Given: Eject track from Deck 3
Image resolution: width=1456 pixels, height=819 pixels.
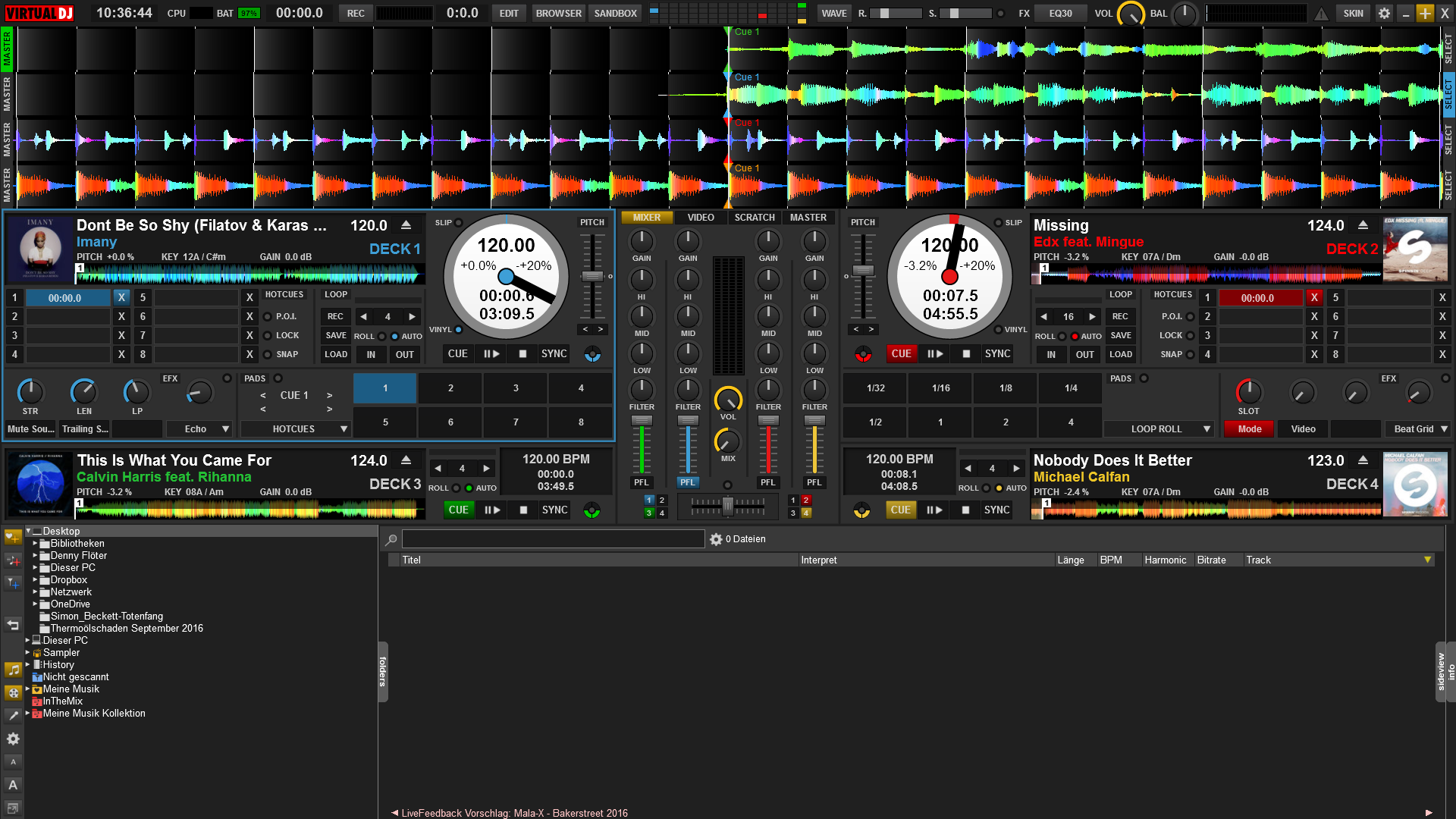Looking at the screenshot, I should pyautogui.click(x=406, y=460).
